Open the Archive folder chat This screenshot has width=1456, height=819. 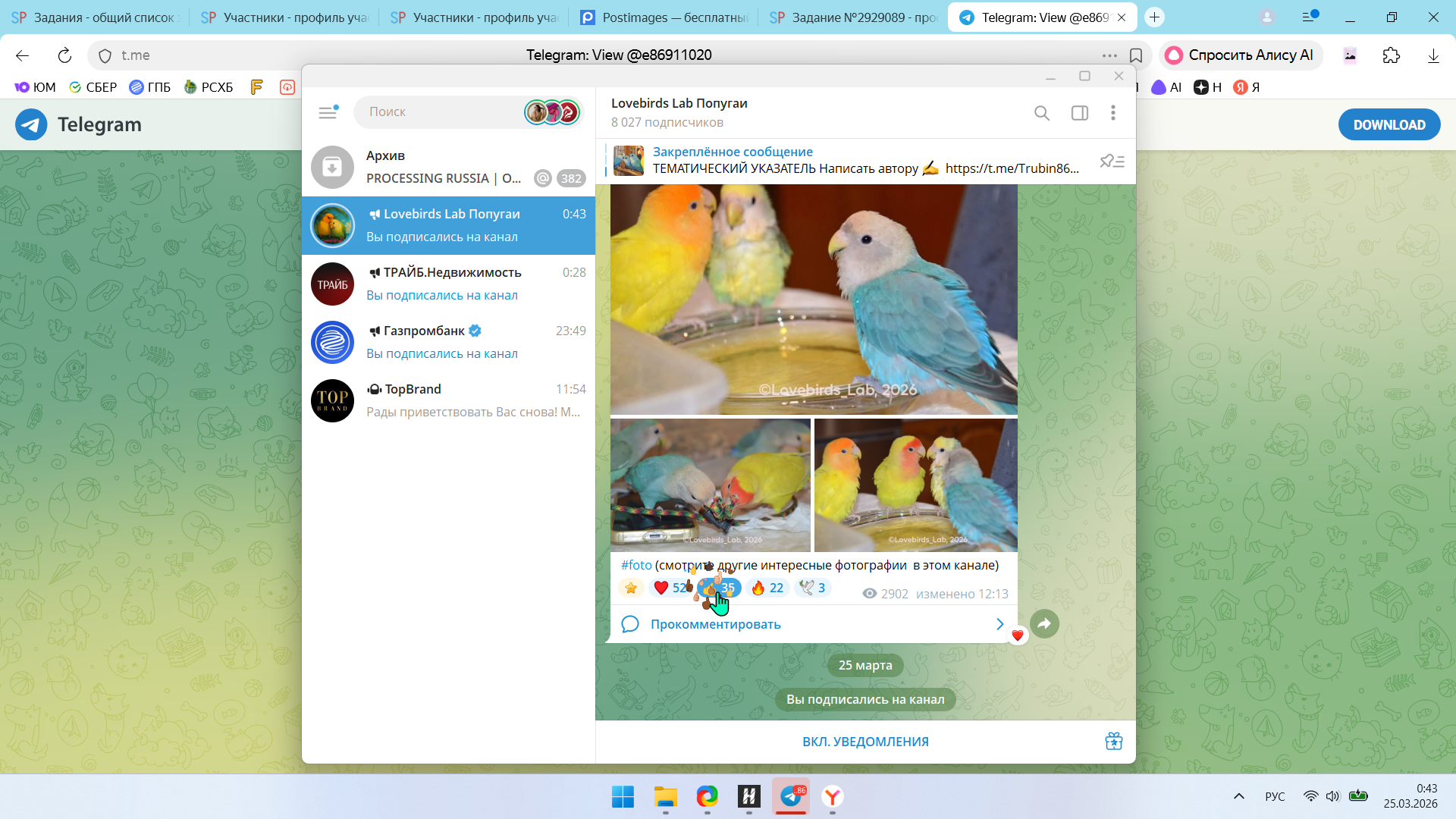447,167
